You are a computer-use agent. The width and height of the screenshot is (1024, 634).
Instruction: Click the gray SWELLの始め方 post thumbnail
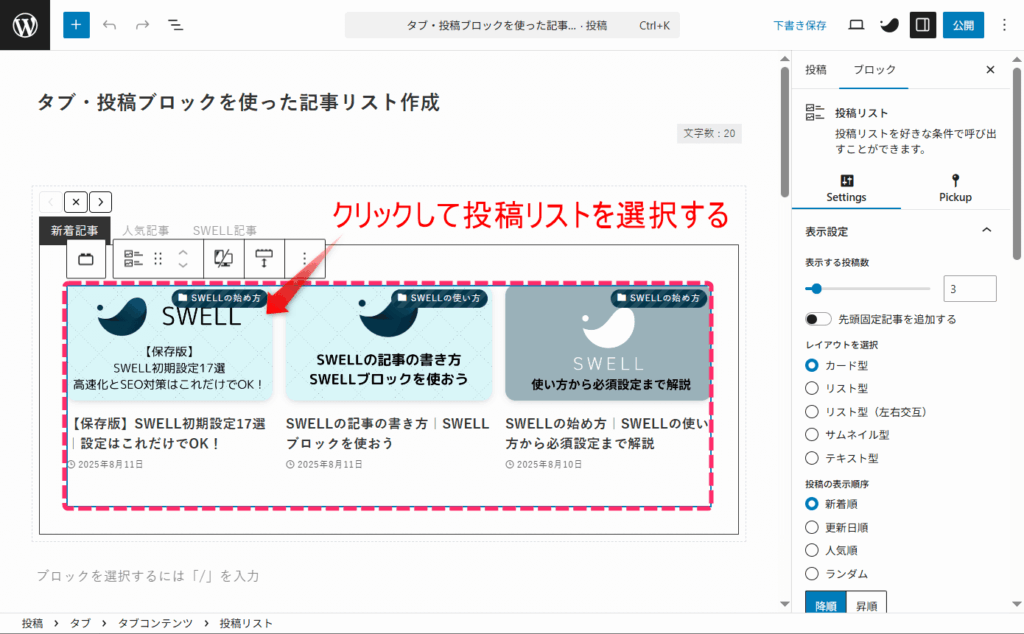[x=608, y=343]
